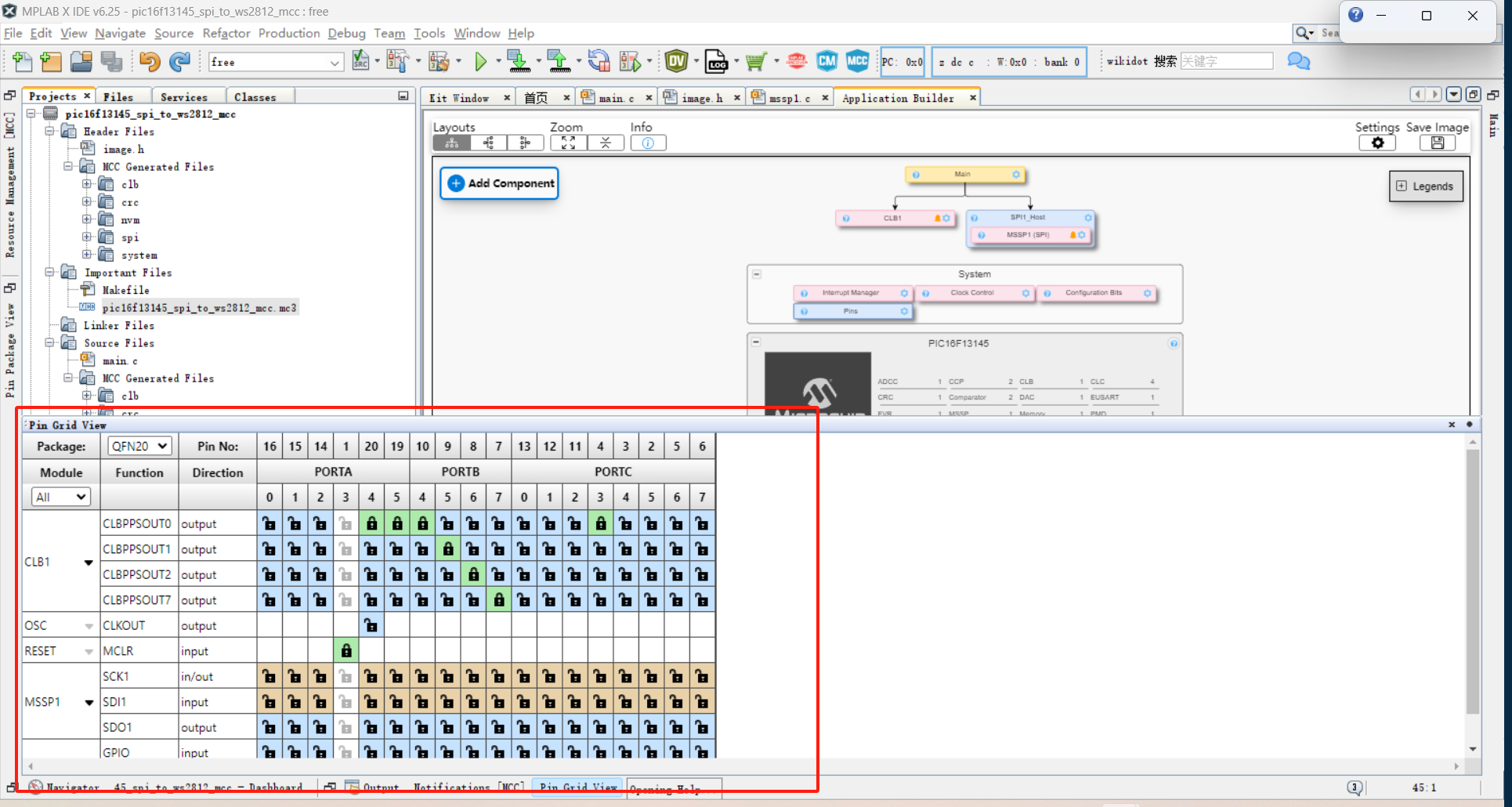Viewport: 1512px width, 807px height.
Task: Toggle SCK1 lock on PORTC pin 0
Action: (524, 676)
